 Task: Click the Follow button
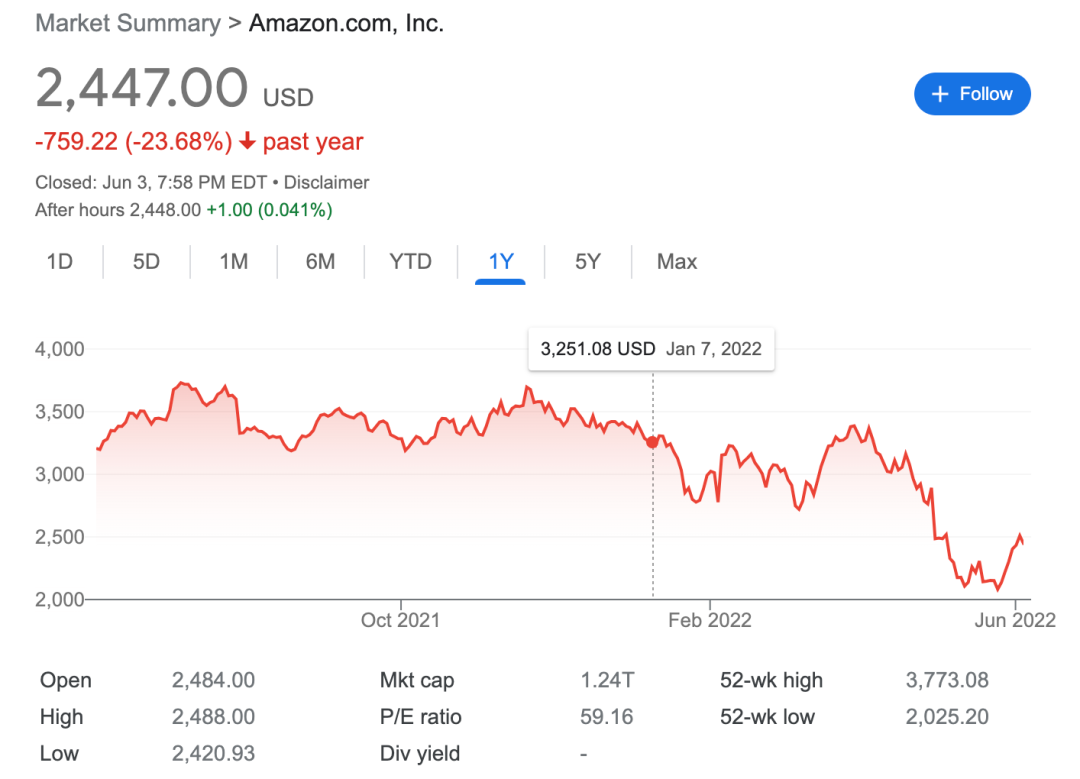click(972, 94)
